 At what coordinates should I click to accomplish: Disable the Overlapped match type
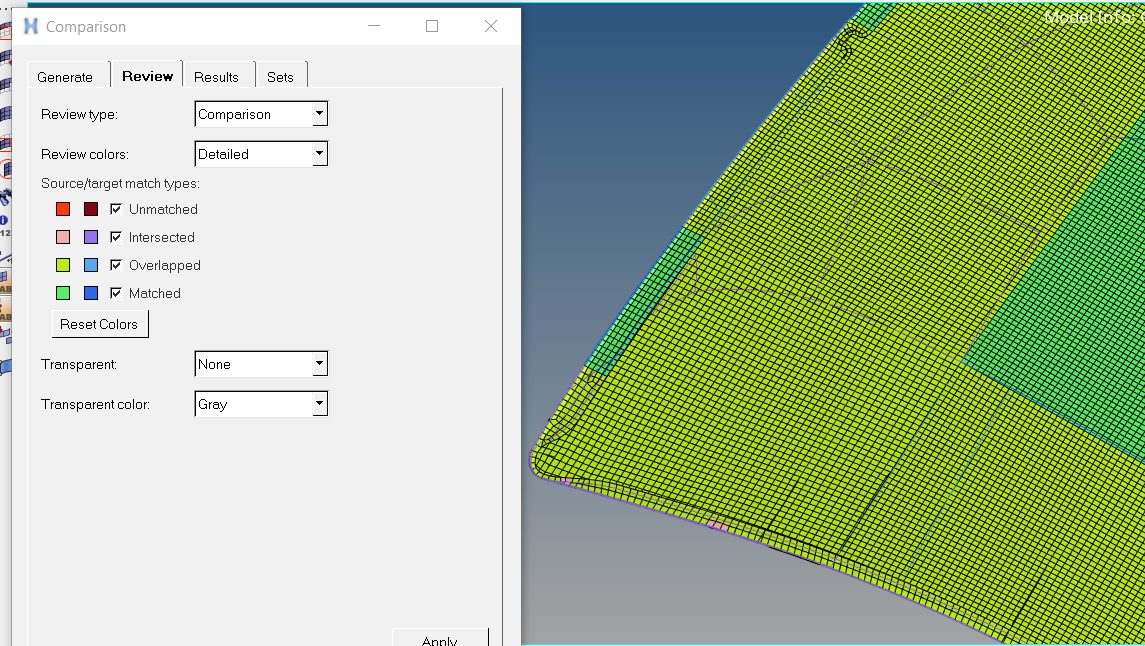tap(116, 265)
